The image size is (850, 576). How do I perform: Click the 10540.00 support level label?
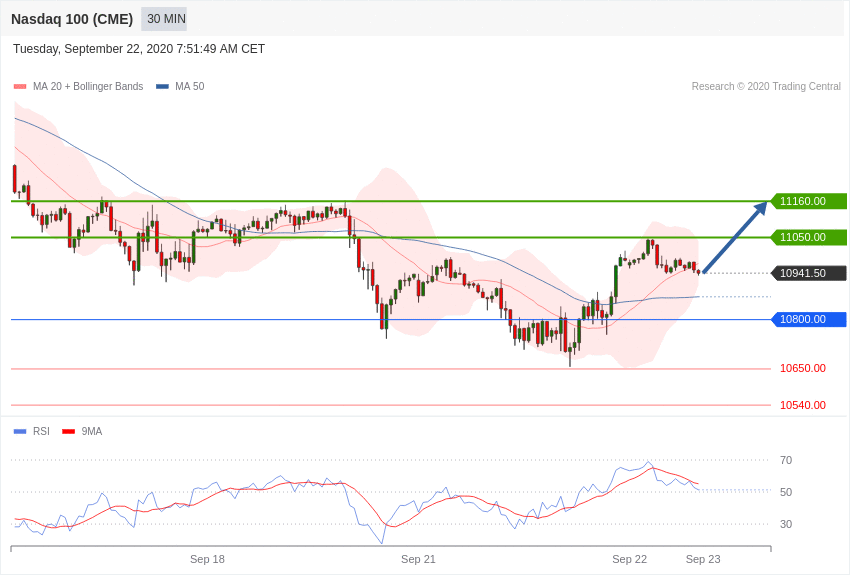click(803, 405)
